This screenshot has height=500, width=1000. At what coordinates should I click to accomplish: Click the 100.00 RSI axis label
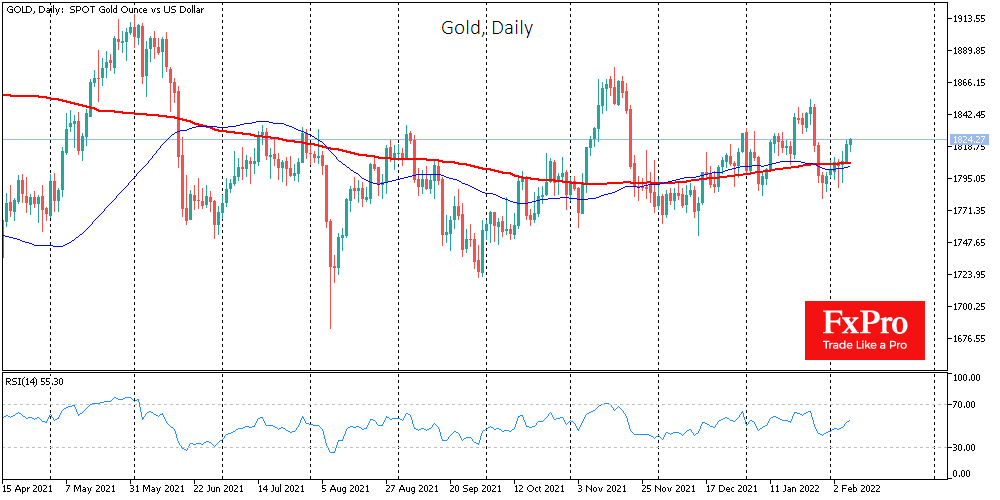coord(963,379)
